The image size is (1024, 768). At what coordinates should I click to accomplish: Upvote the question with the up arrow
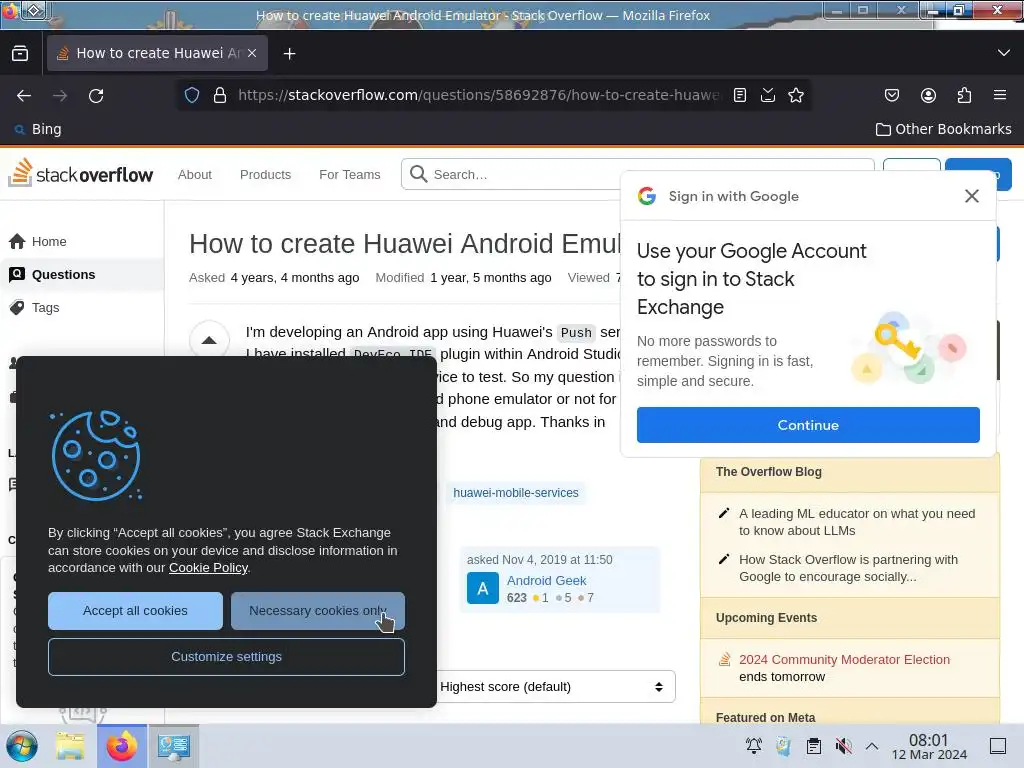(209, 340)
